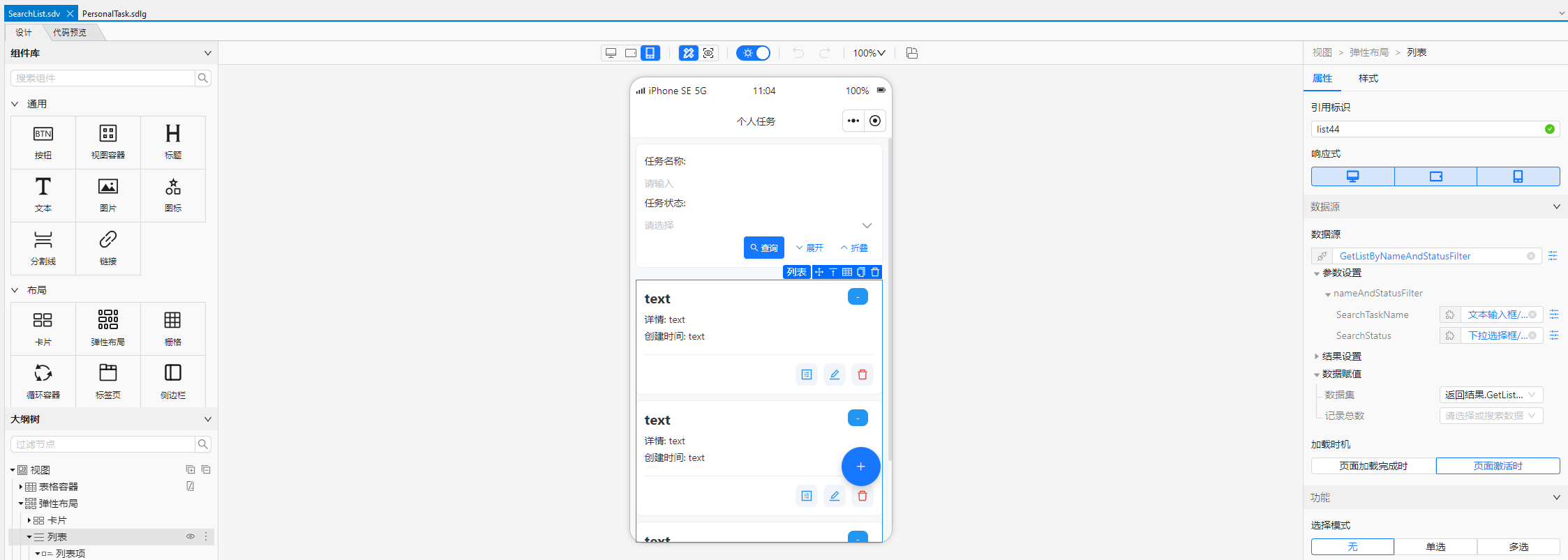Click the first card's edit pencil icon
1568x560 pixels.
pyautogui.click(x=835, y=374)
